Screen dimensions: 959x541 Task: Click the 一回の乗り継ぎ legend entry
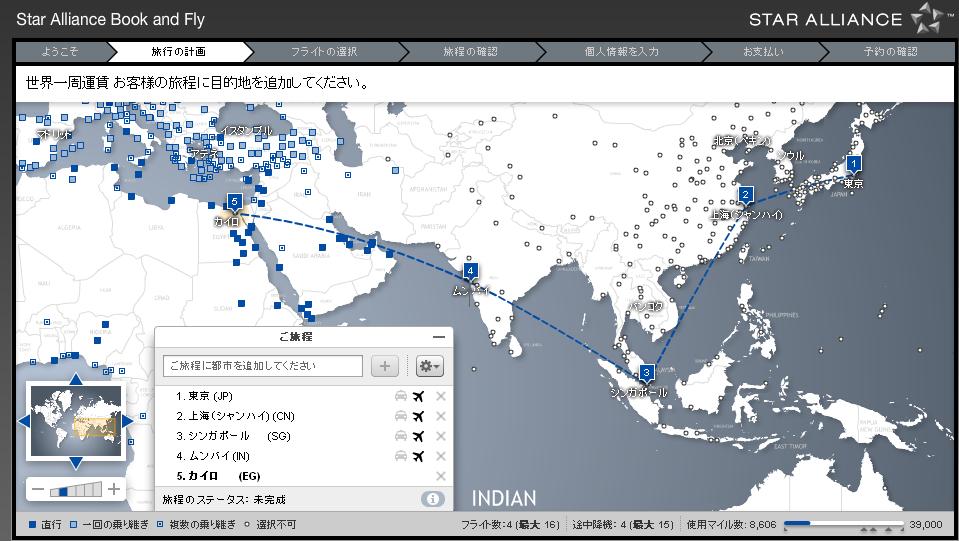[x=109, y=524]
